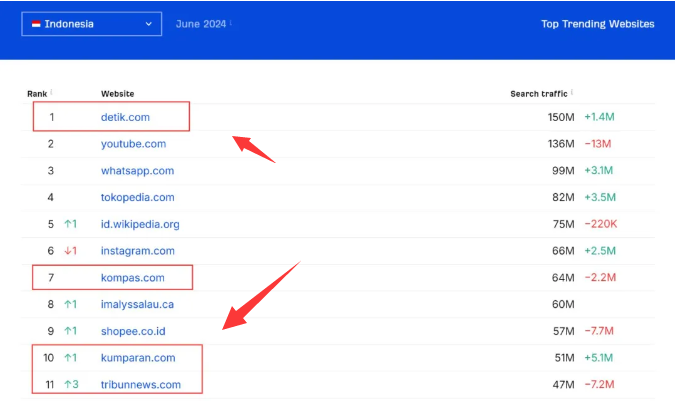Viewport: 676px width, 408px height.
Task: Click the 150M traffic value for detik.com
Action: (561, 117)
